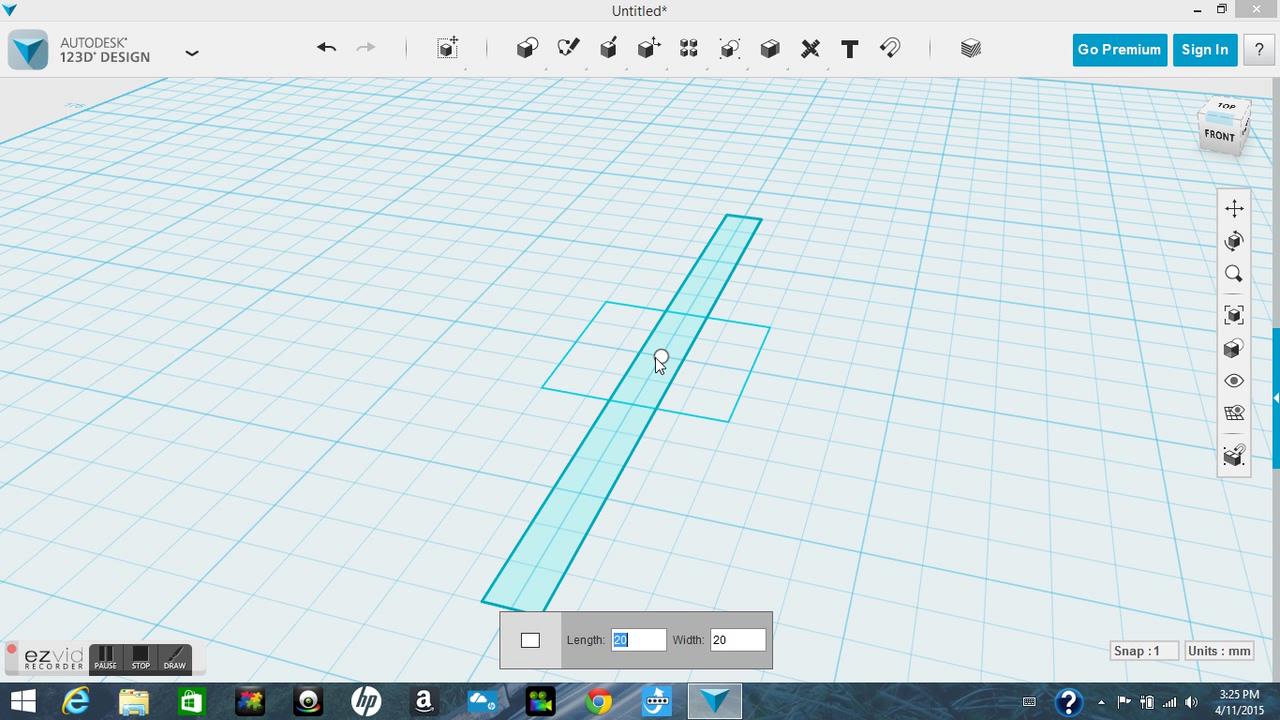Expand the right side panel arrow
Viewport: 1280px width, 720px height.
click(x=1276, y=398)
